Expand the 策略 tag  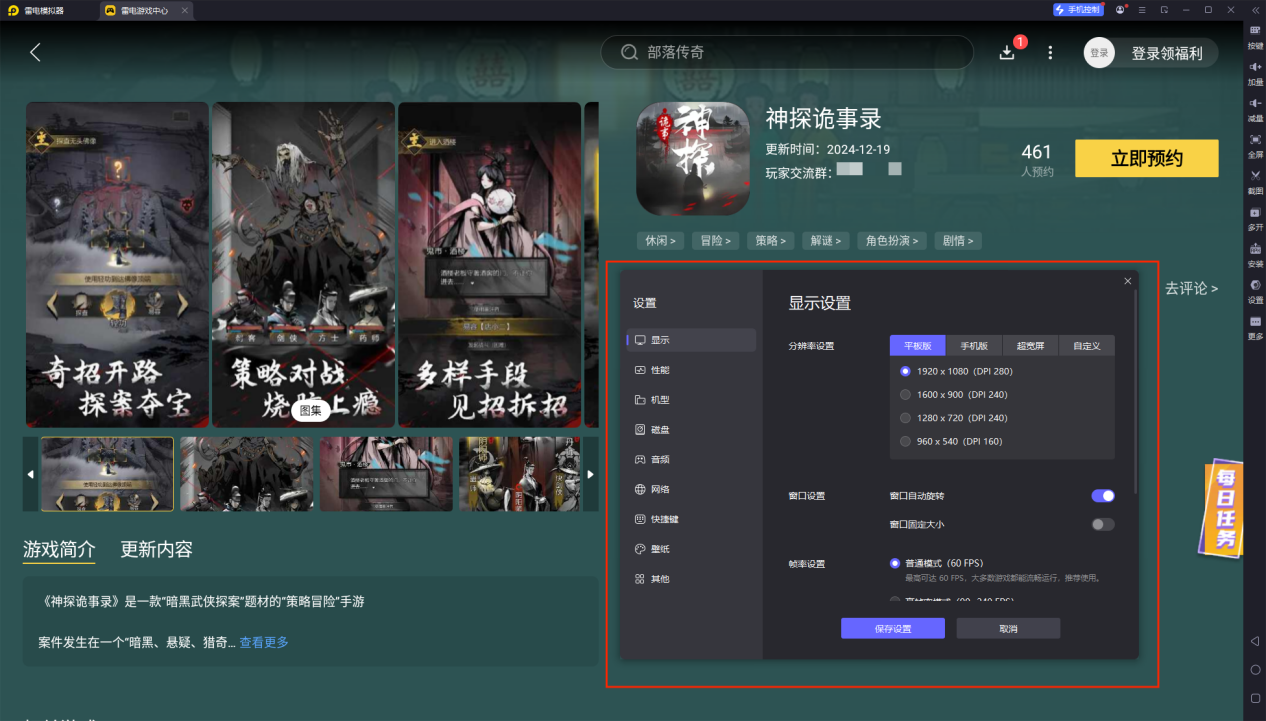coord(771,241)
